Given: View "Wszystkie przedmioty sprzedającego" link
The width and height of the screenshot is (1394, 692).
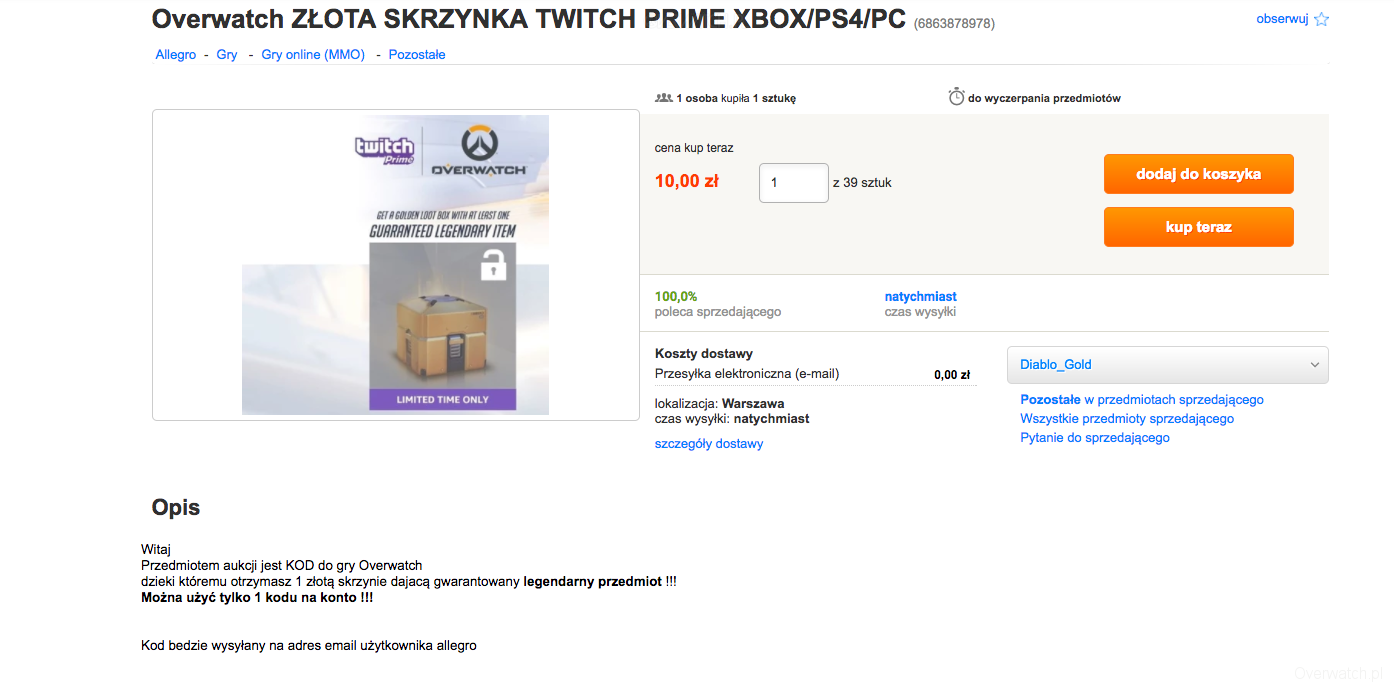Looking at the screenshot, I should [x=1127, y=419].
